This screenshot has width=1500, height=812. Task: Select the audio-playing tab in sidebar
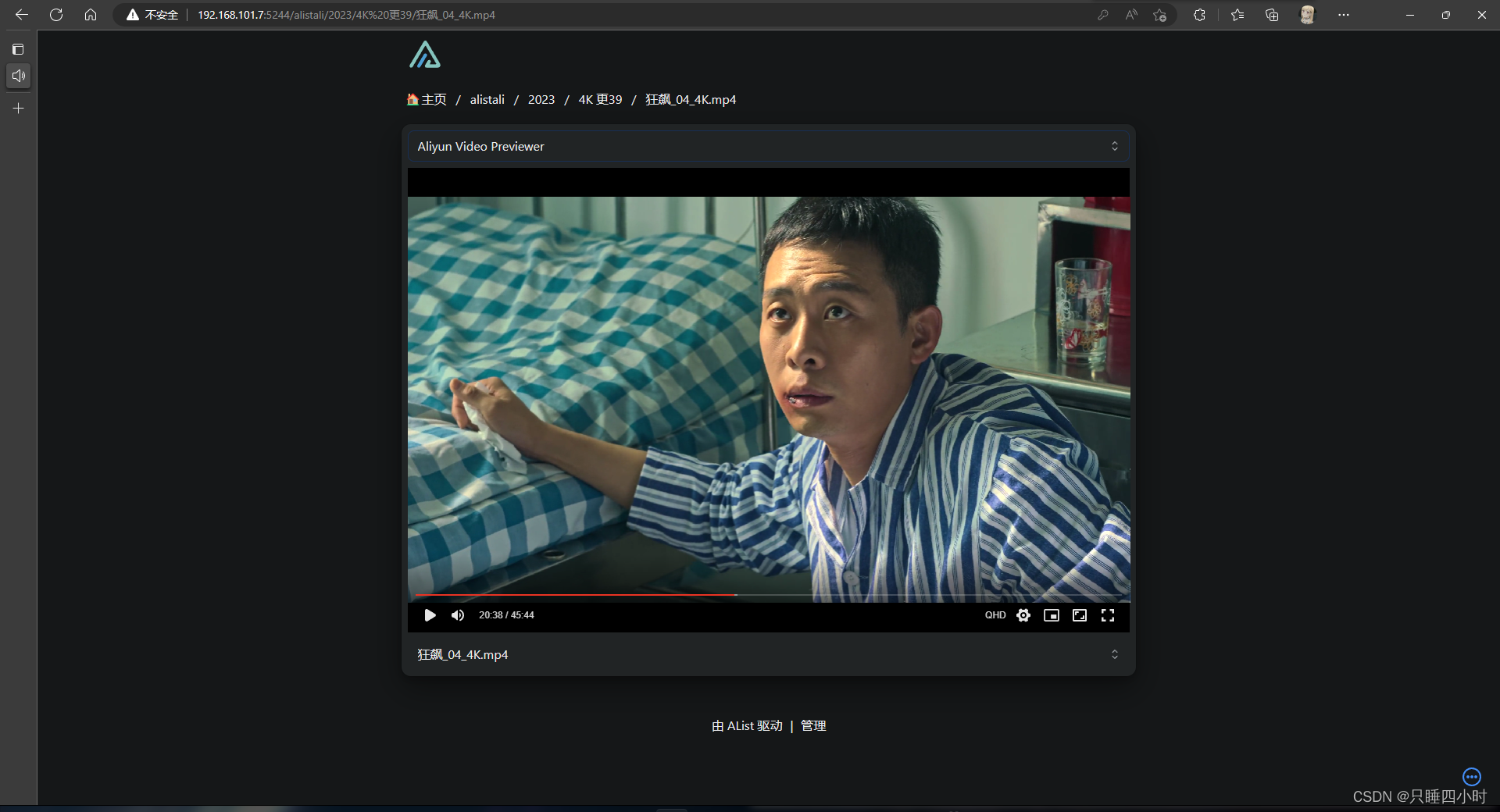[19, 76]
